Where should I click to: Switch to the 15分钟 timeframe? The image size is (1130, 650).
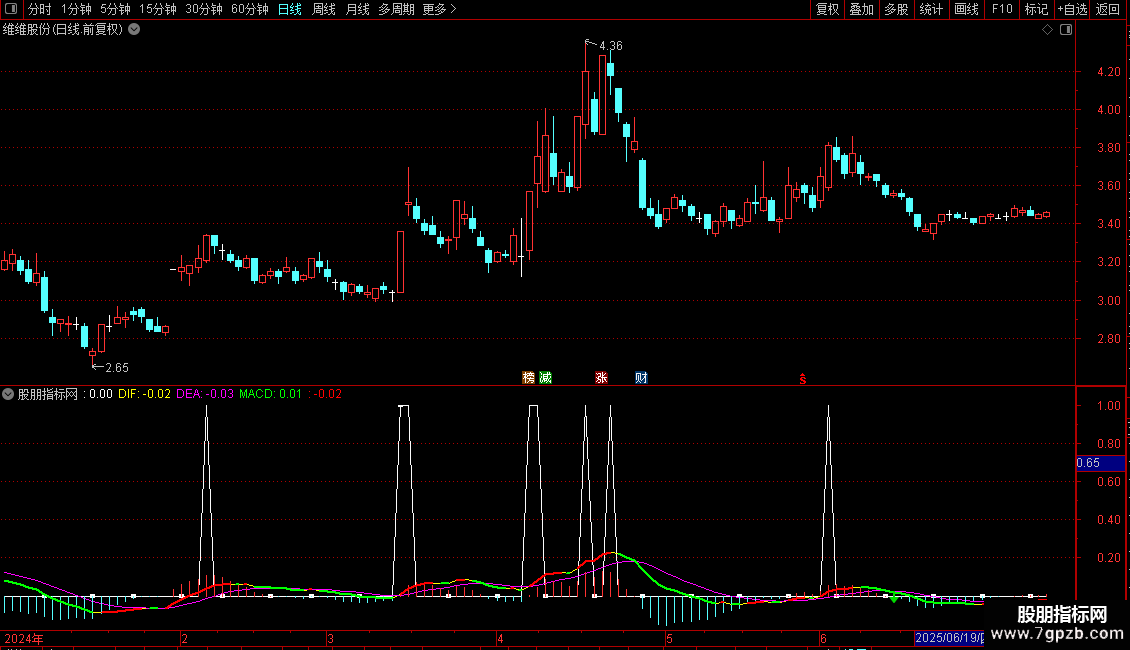158,9
